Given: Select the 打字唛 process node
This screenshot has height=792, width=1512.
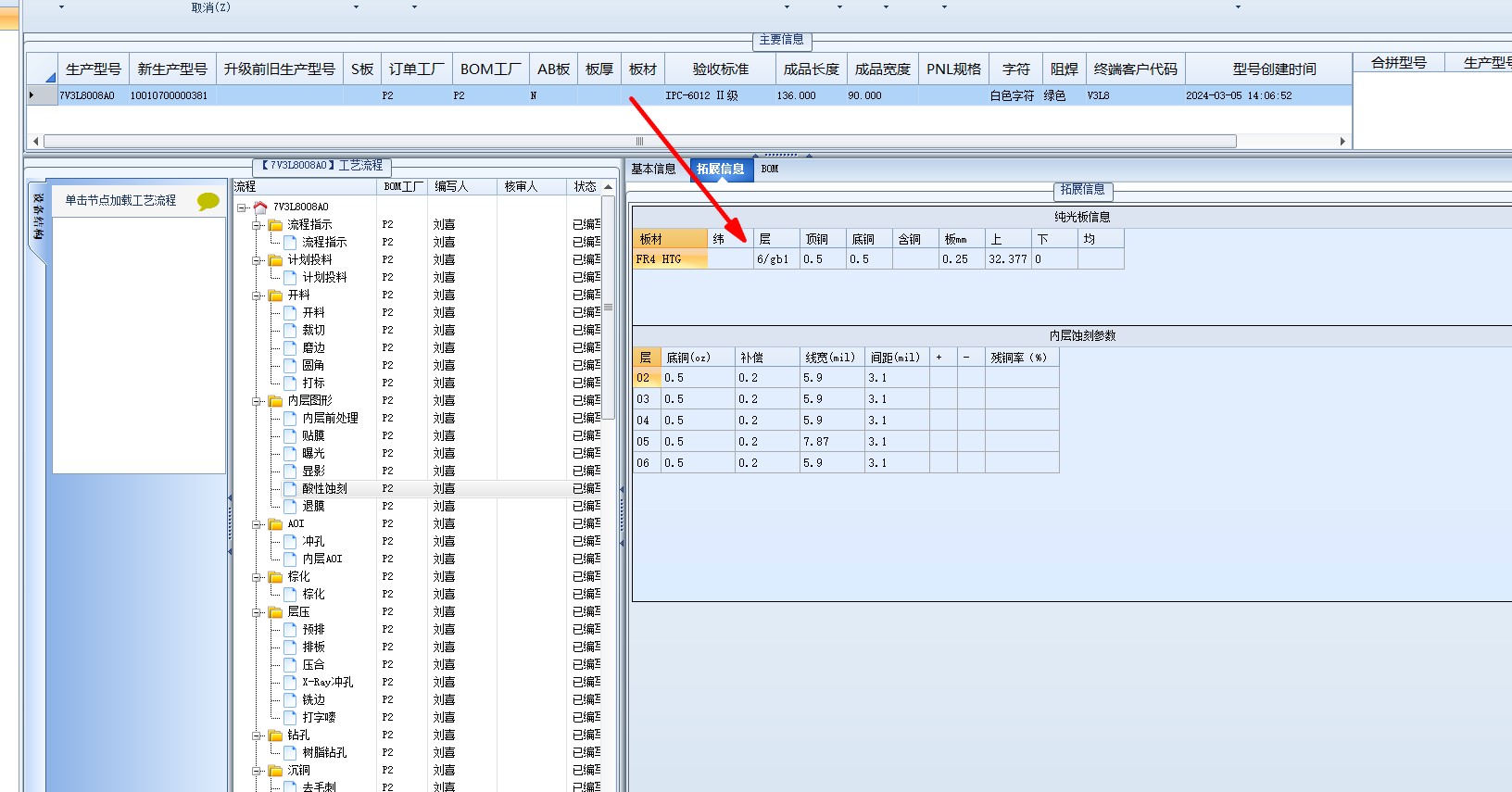Looking at the screenshot, I should click(319, 717).
